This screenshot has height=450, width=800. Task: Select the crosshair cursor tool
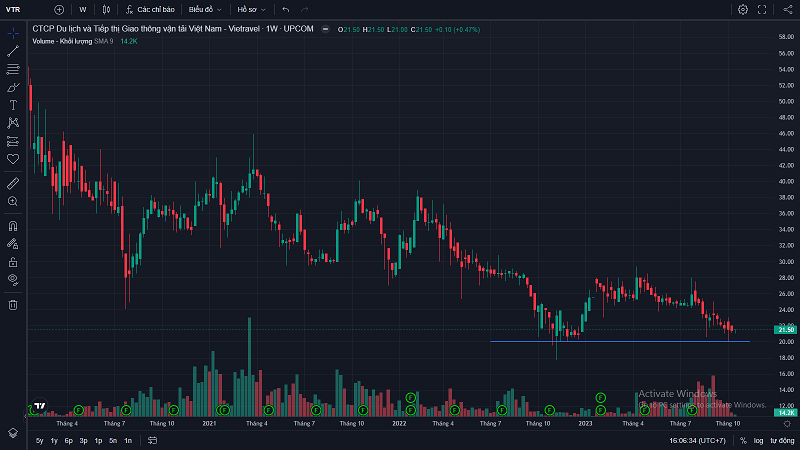13,33
